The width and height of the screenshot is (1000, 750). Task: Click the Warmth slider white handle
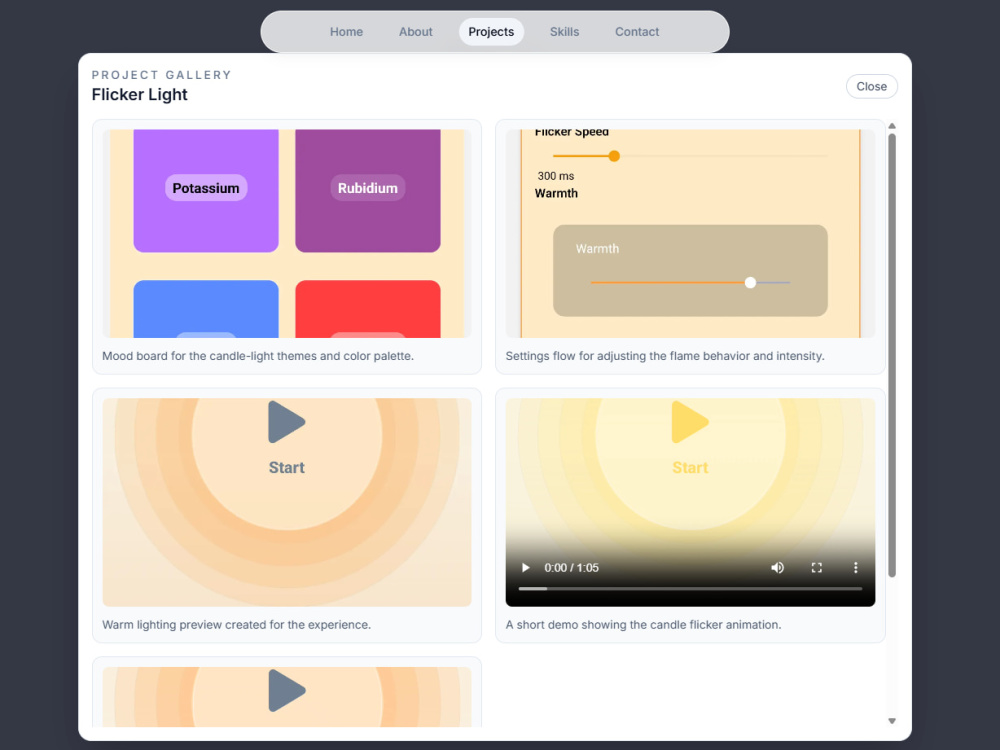point(751,283)
